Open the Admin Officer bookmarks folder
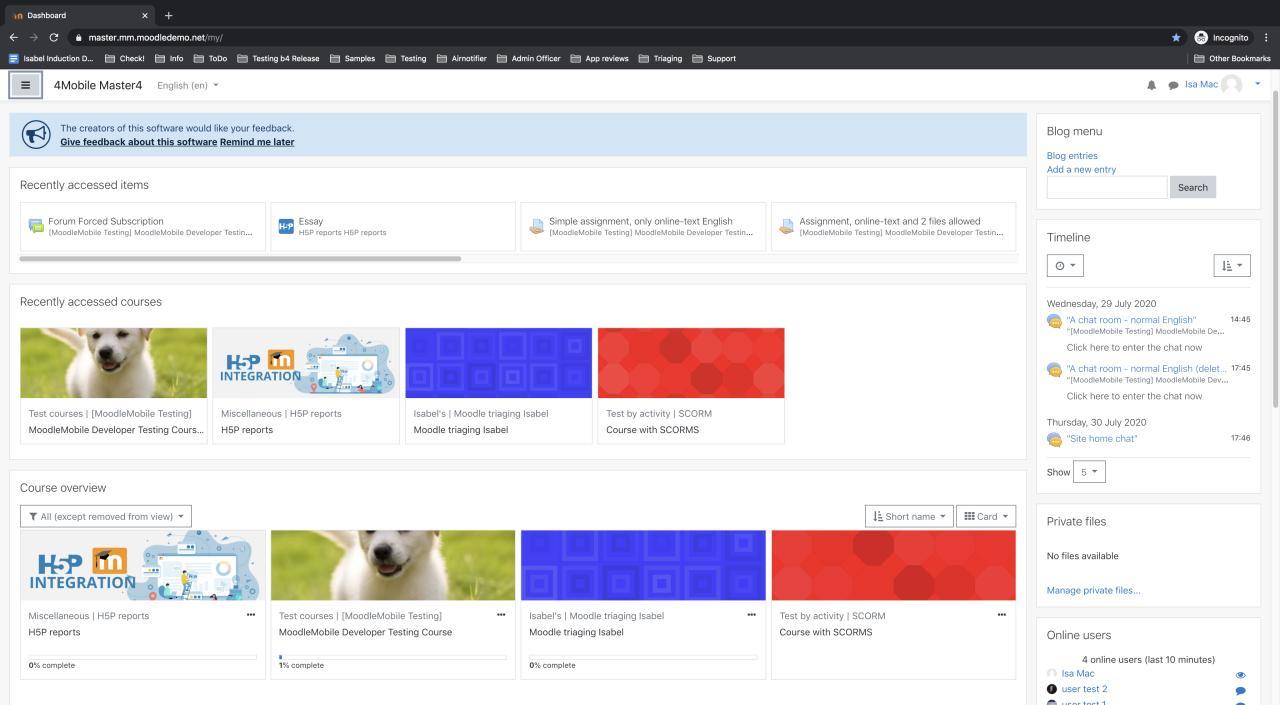1280x705 pixels. 528,58
